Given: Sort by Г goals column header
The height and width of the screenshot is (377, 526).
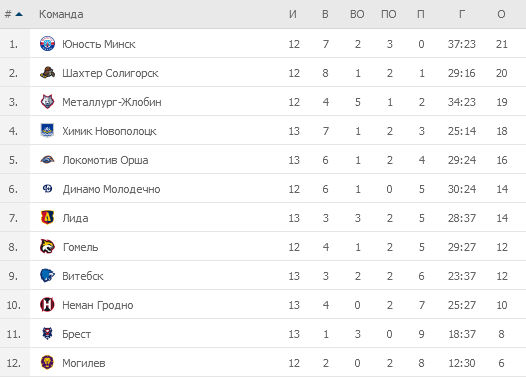Looking at the screenshot, I should [462, 14].
